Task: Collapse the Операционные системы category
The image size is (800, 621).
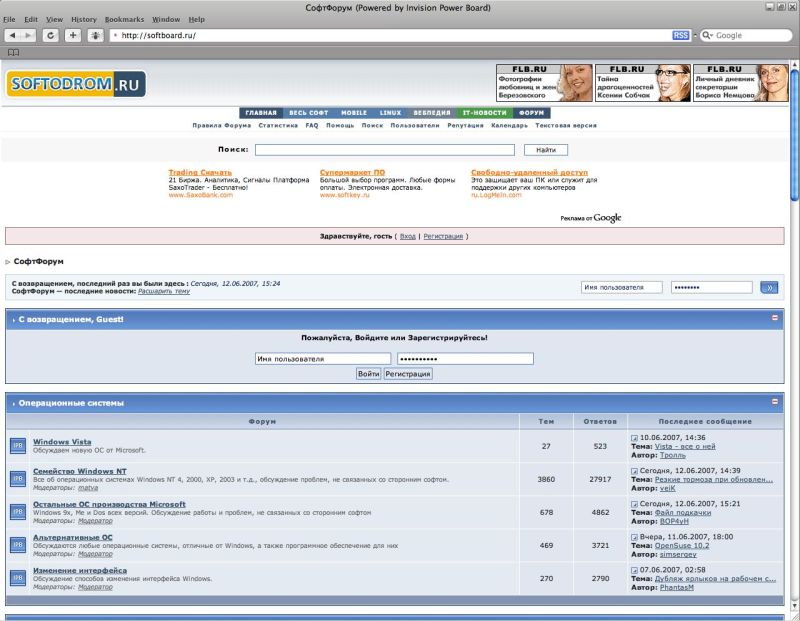Action: click(774, 402)
